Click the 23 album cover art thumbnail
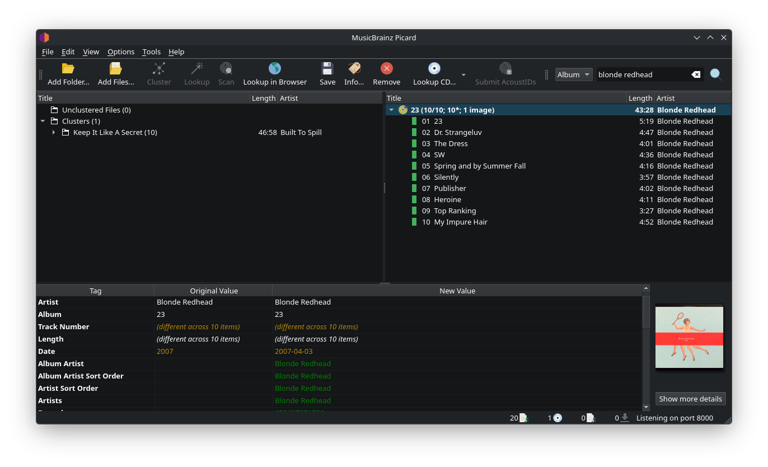This screenshot has width=768, height=467. coord(689,338)
